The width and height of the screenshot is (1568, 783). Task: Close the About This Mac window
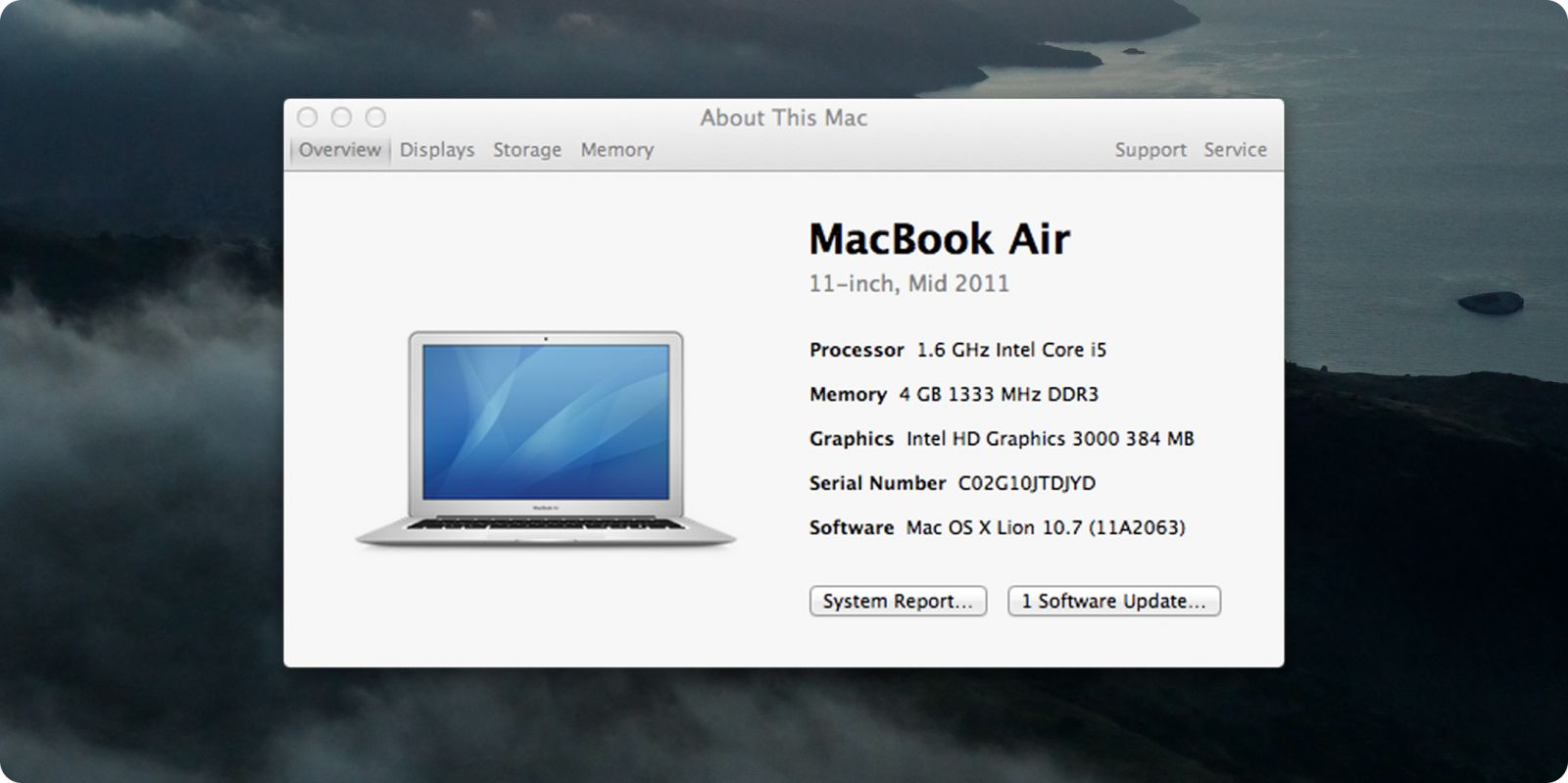(x=308, y=118)
